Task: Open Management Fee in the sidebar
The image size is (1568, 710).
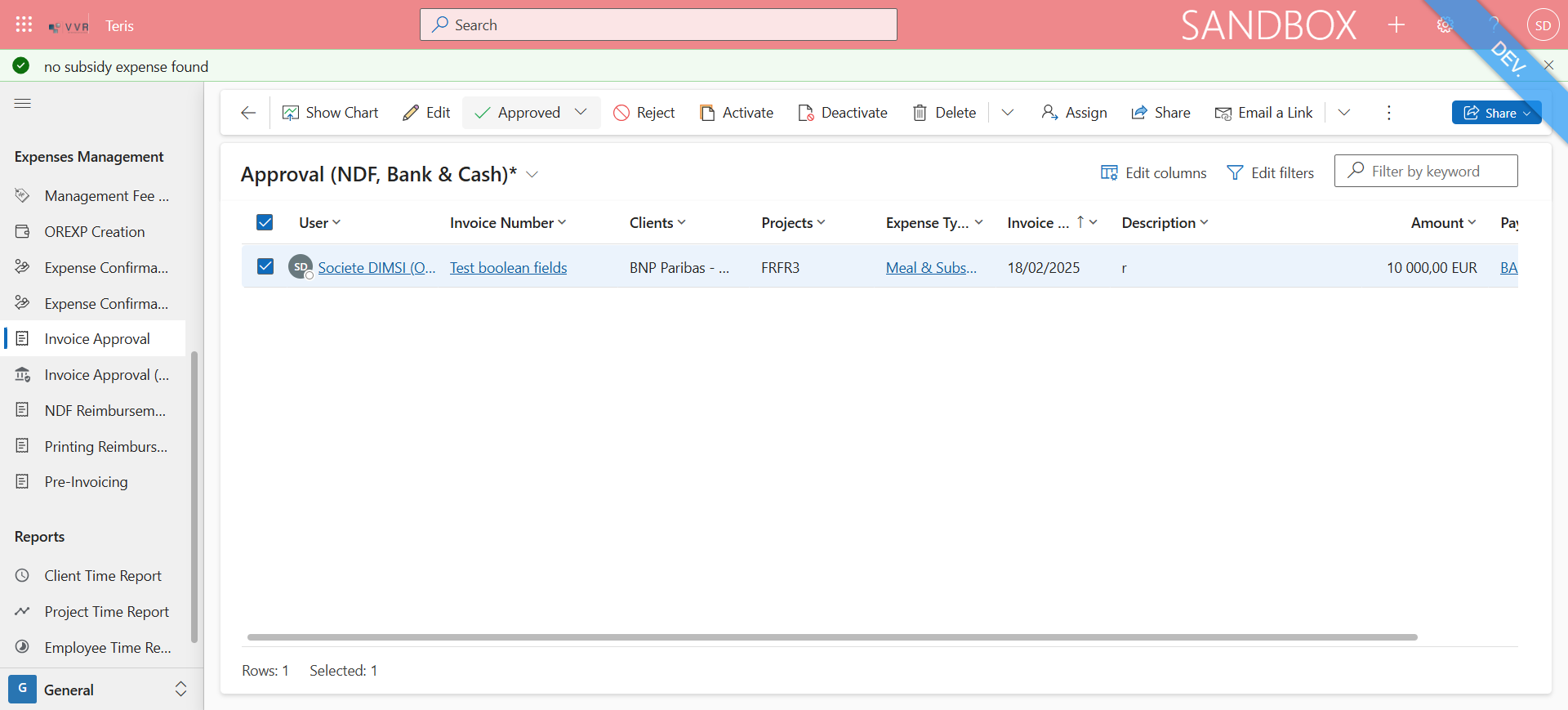Action: (93, 196)
